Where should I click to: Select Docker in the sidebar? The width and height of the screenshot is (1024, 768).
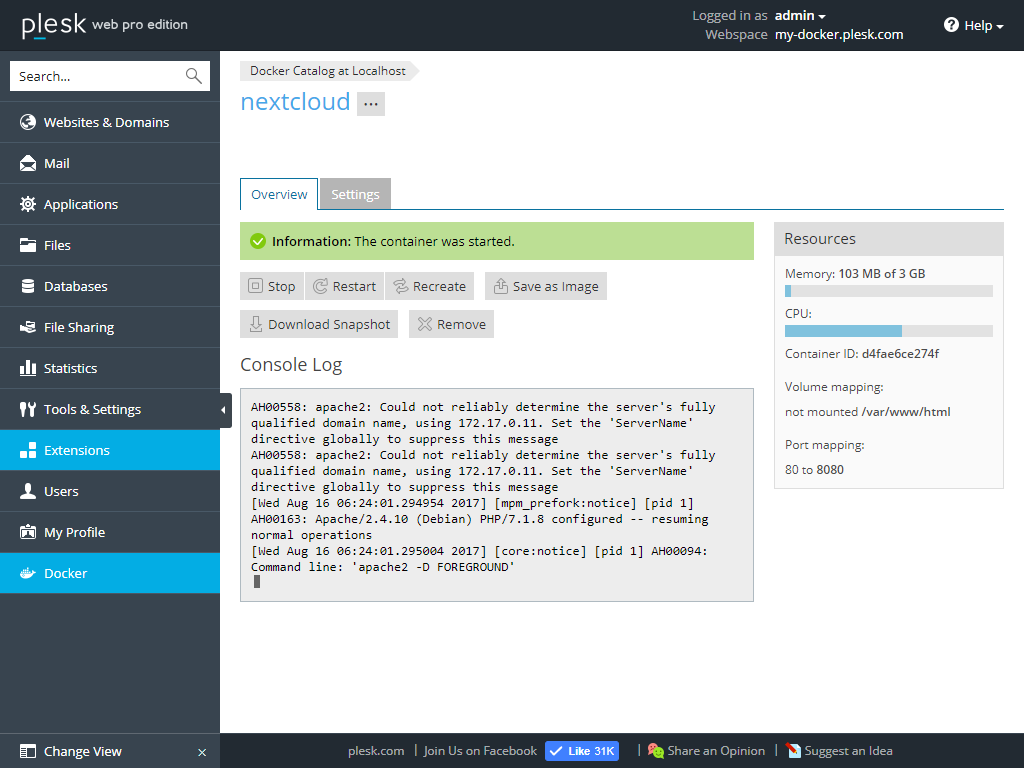(110, 573)
